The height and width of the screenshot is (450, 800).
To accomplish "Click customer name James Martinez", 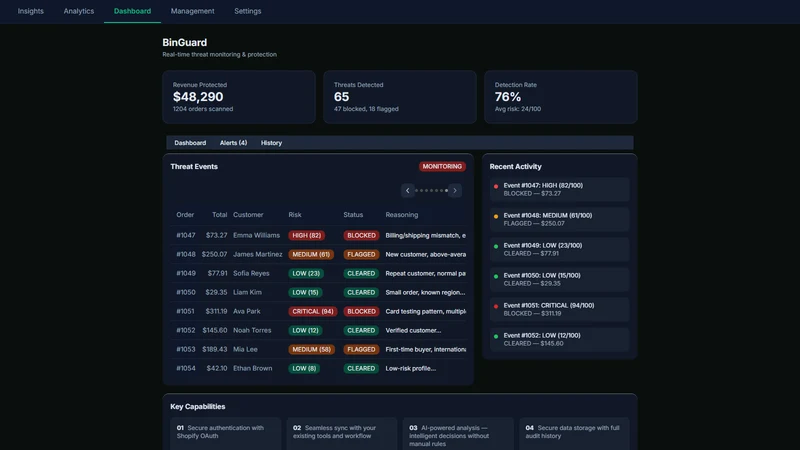I will click(258, 254).
